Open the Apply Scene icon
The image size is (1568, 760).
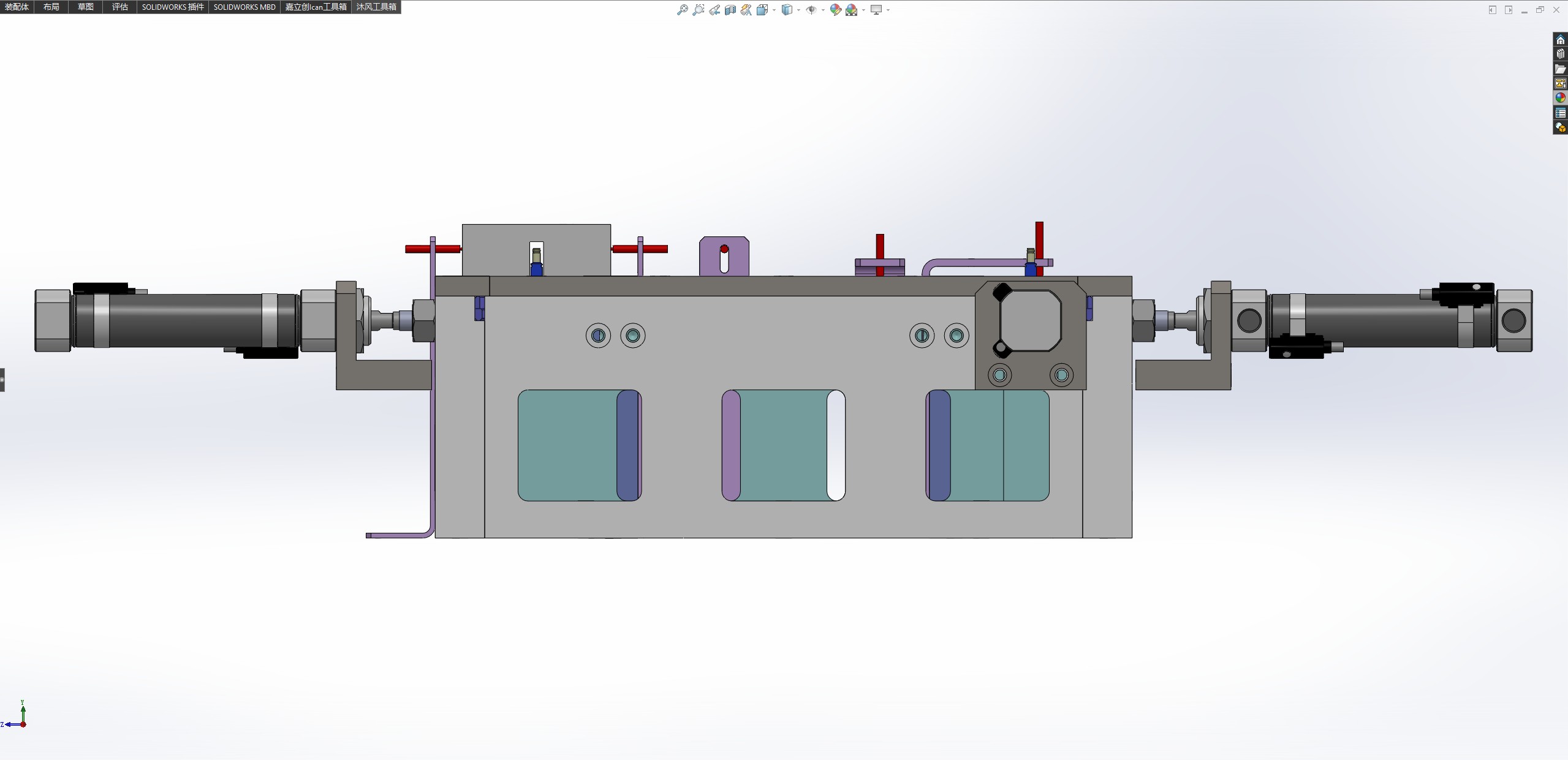(852, 10)
